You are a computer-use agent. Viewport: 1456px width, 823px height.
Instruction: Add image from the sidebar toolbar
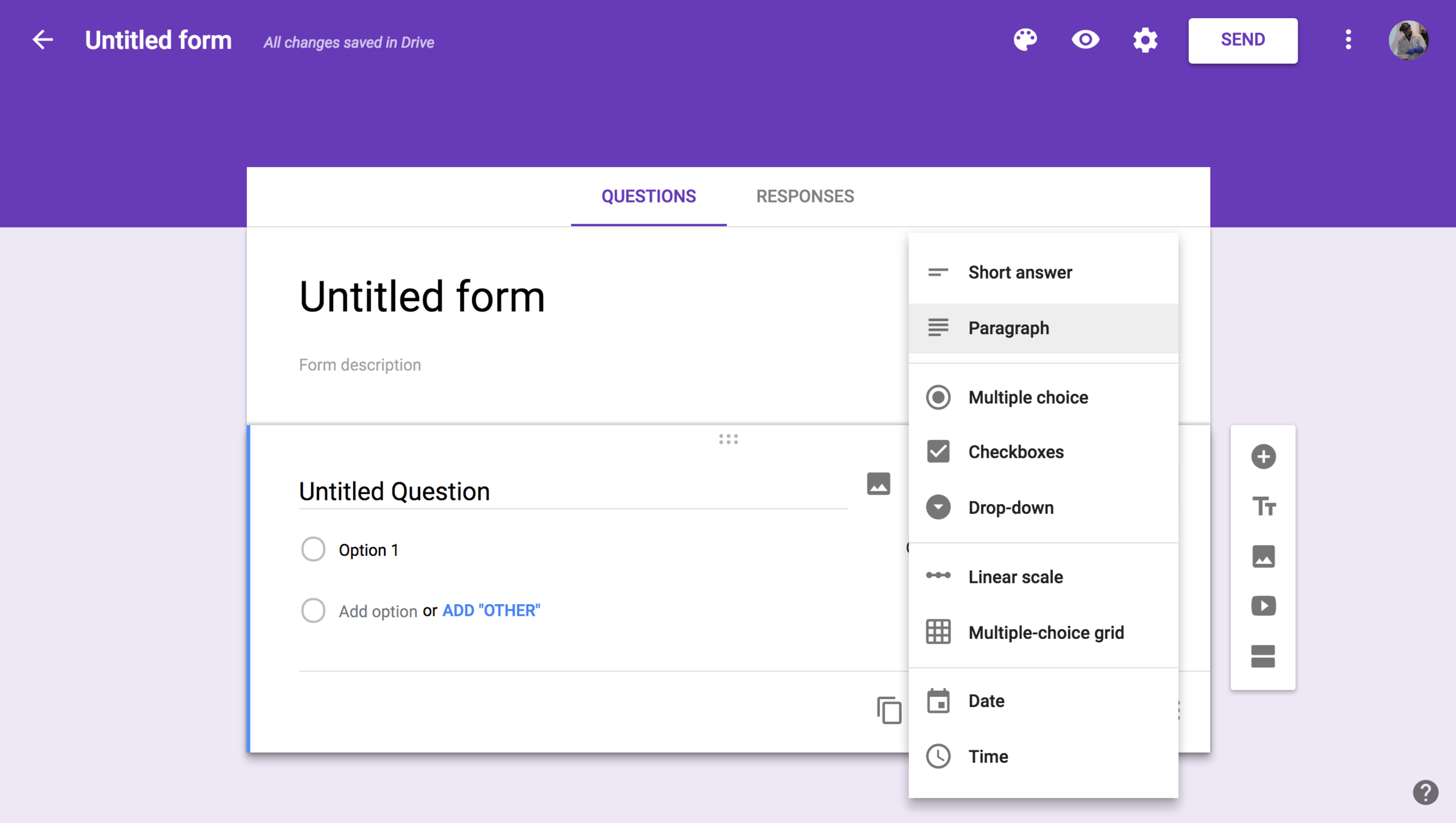click(x=1263, y=557)
